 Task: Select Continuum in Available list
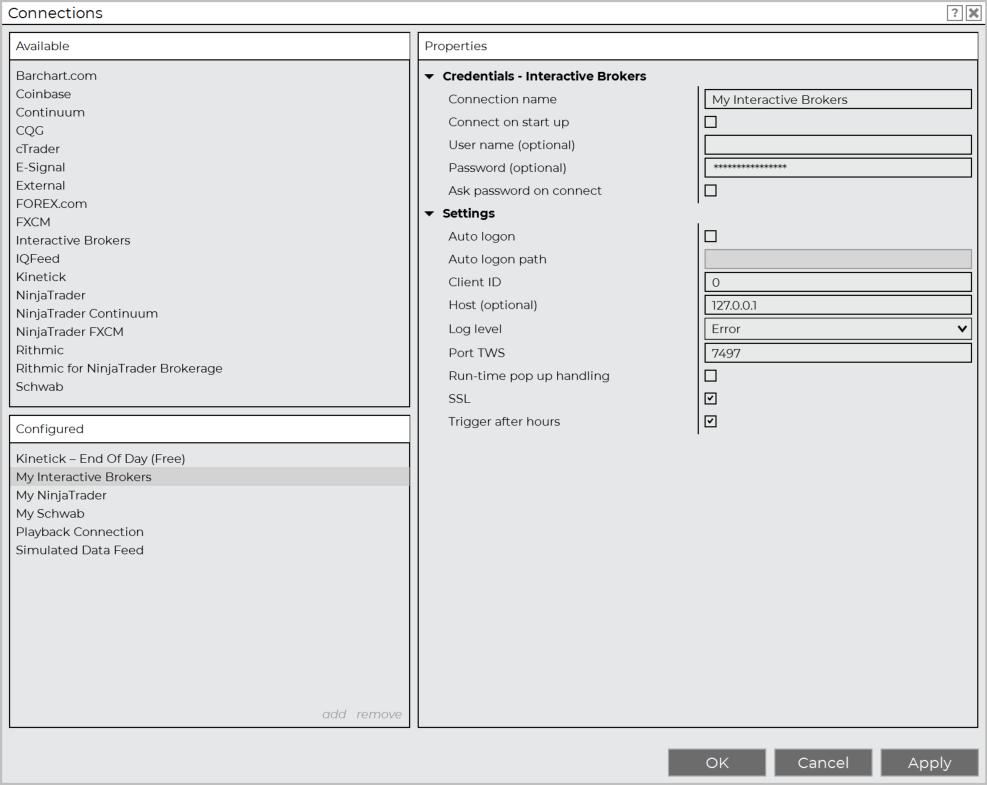(x=50, y=112)
